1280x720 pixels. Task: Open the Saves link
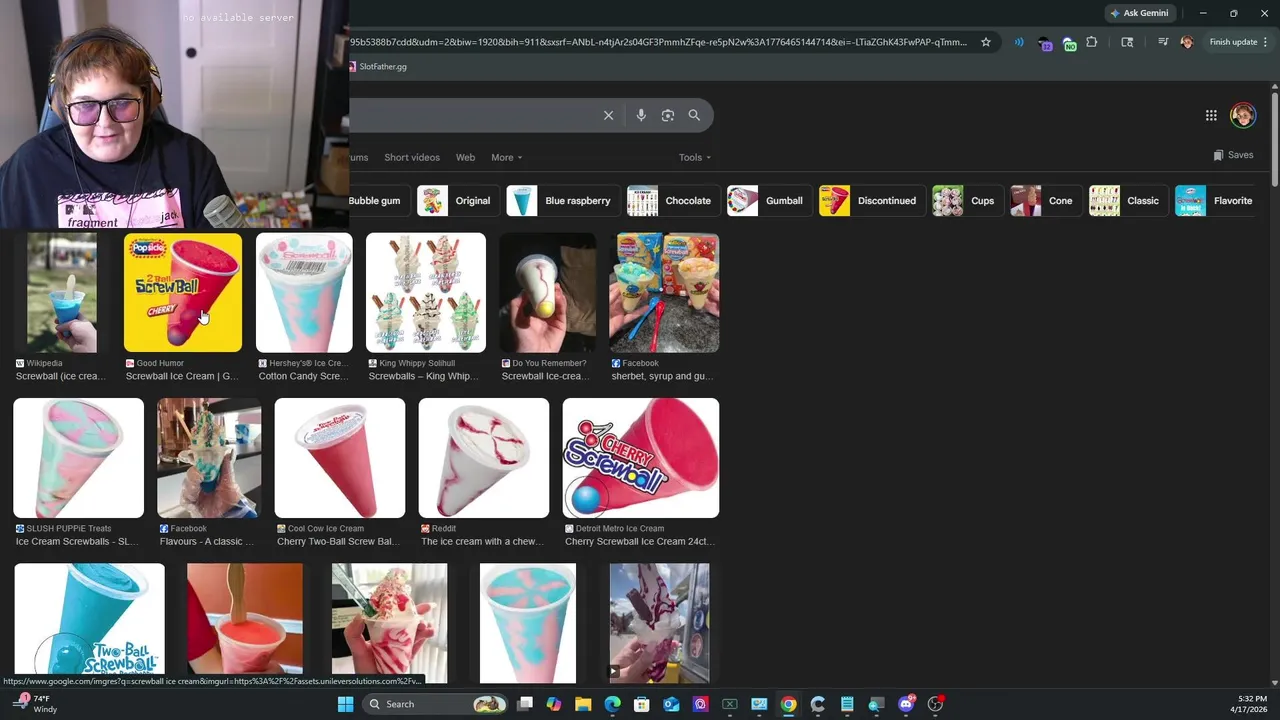1233,155
